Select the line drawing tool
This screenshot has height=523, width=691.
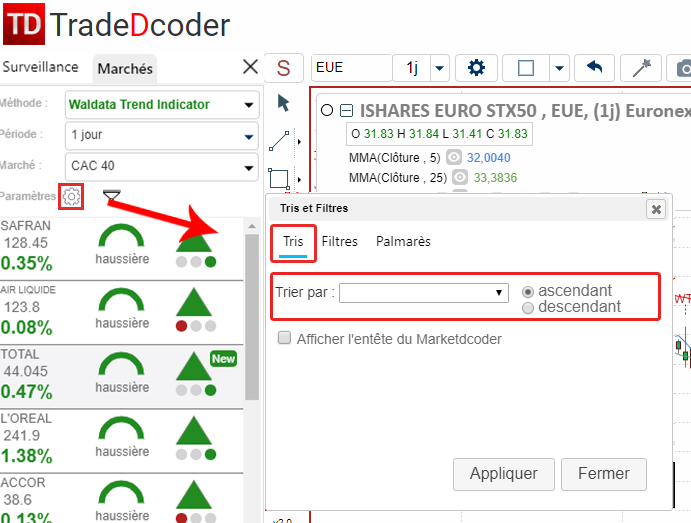pos(279,141)
